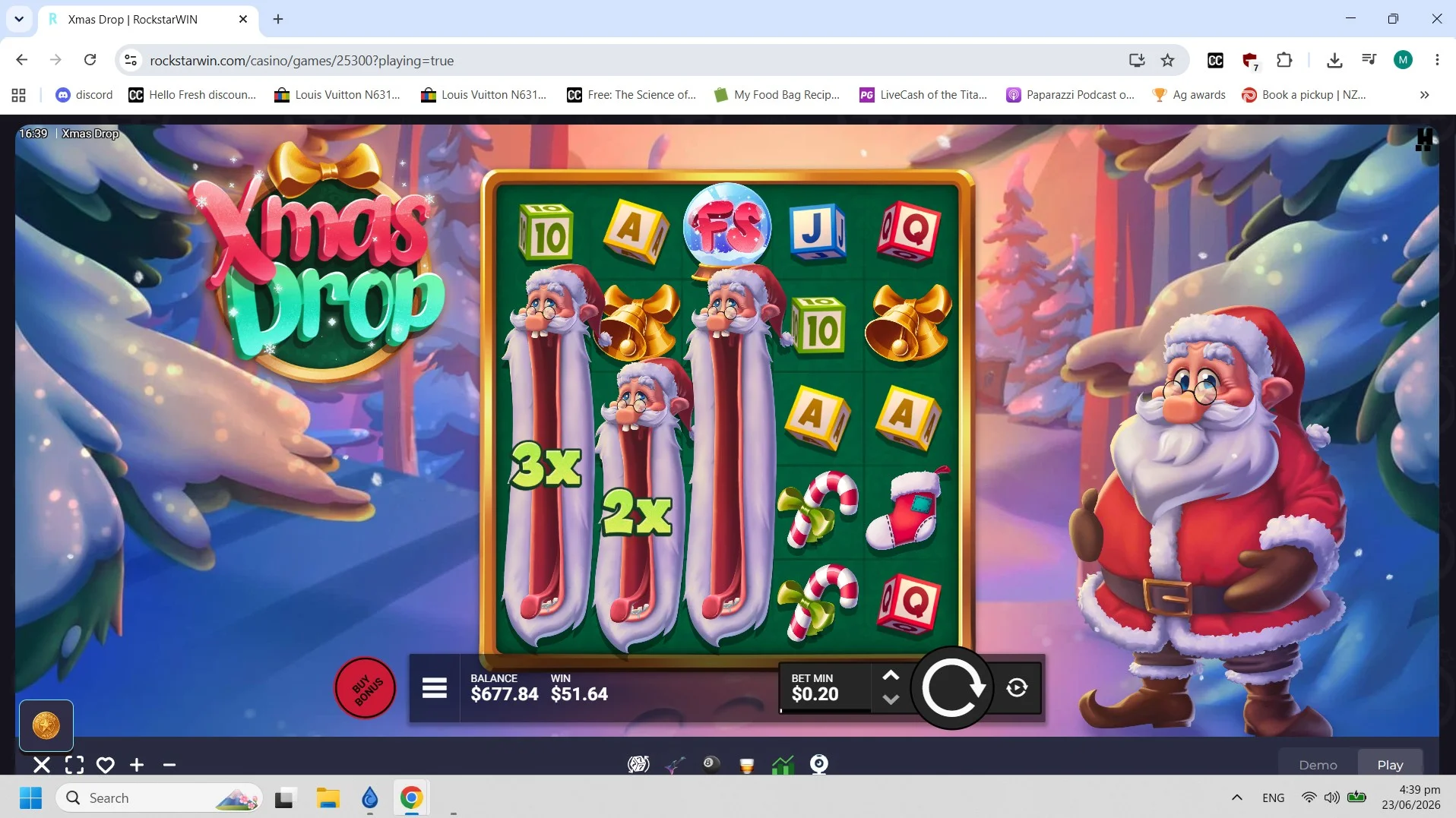Click the brain-shaped icon in bottom strip

638,764
